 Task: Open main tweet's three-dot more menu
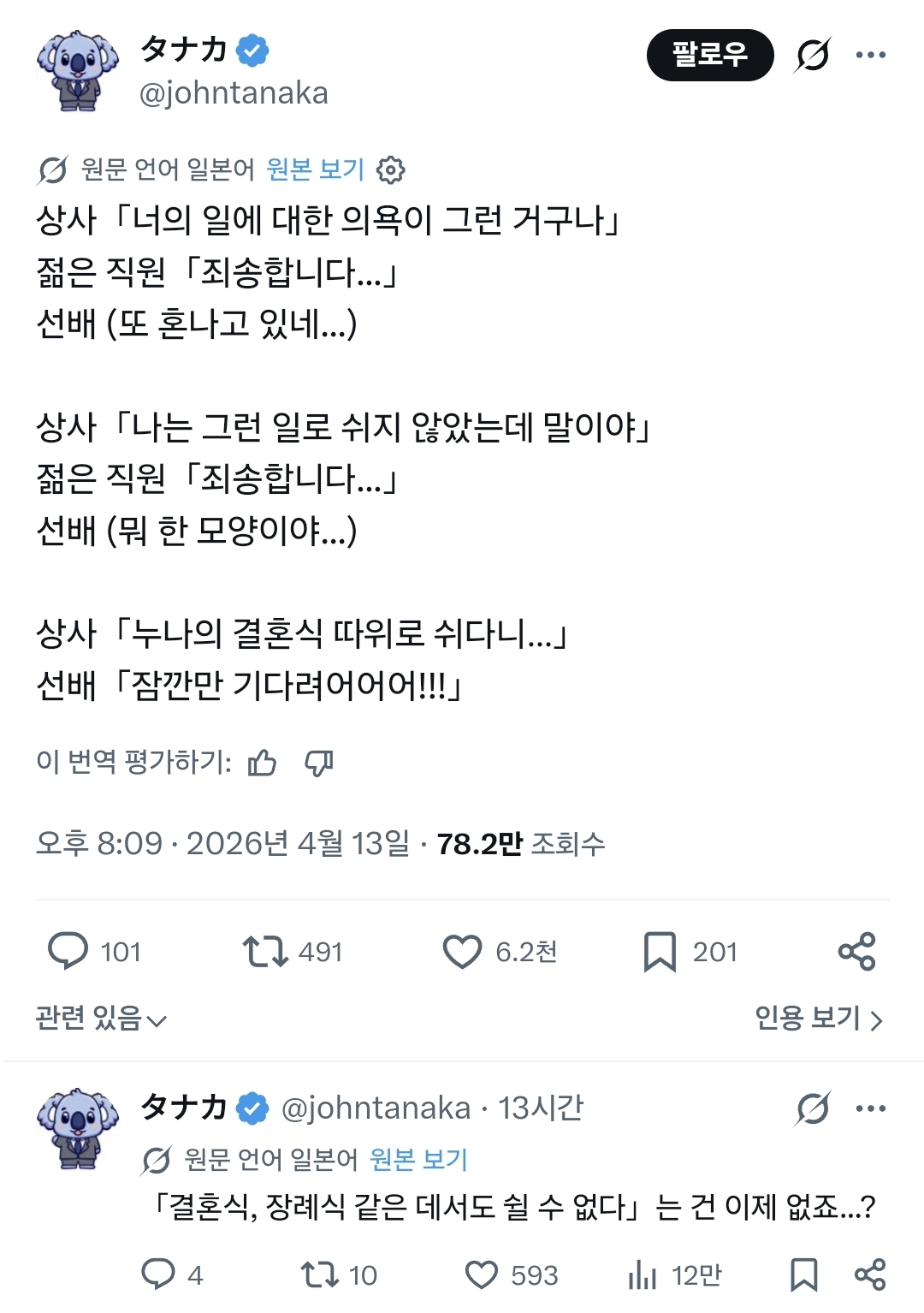coord(870,56)
